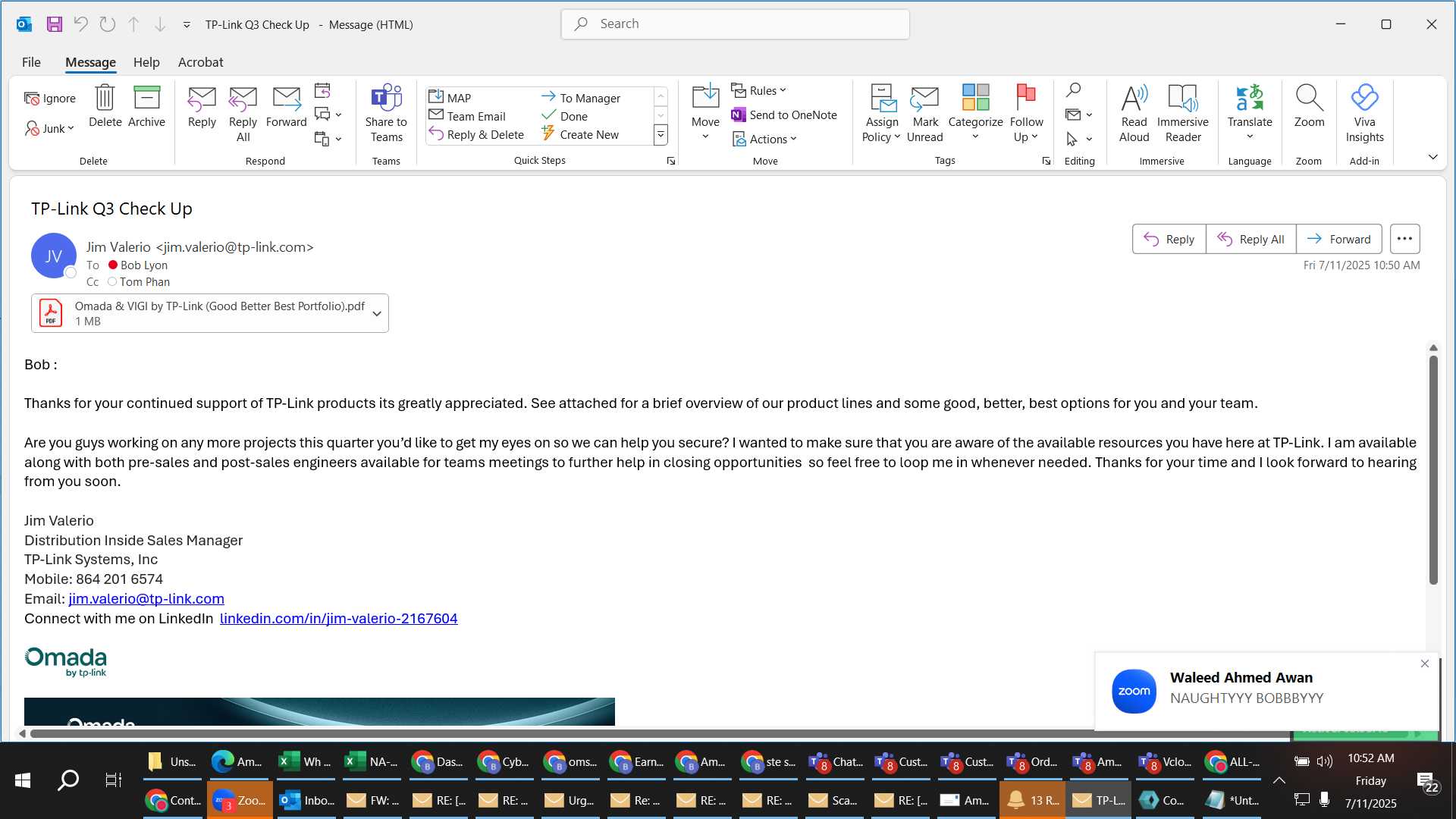Viewport: 1456px width, 819px height.
Task: Open the Acrobat tab
Action: (200, 62)
